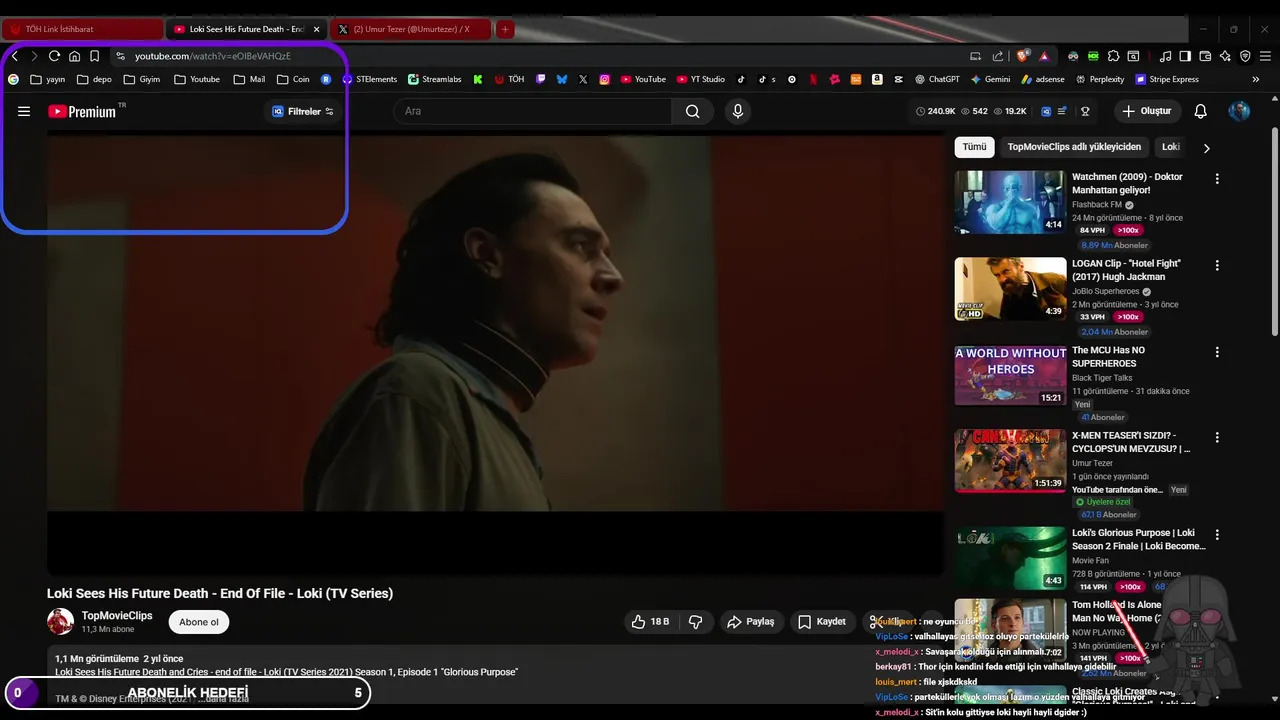Screen dimensions: 1280x720
Task: Open Kick bookmark icon
Action: click(478, 79)
